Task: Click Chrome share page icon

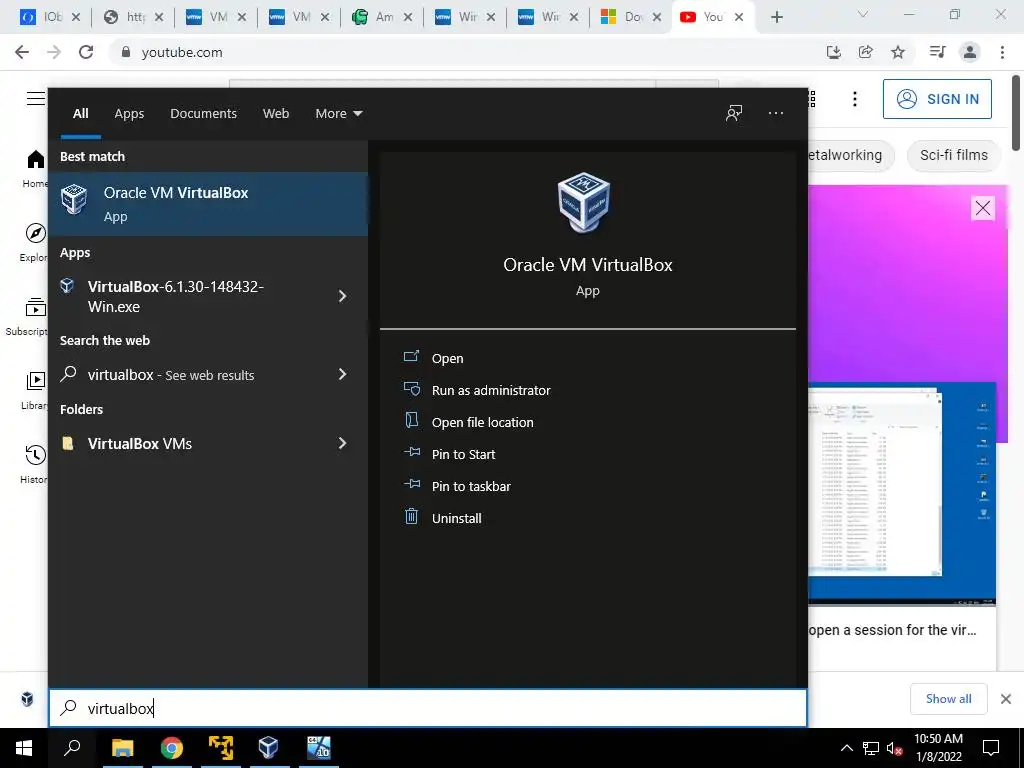Action: click(866, 52)
